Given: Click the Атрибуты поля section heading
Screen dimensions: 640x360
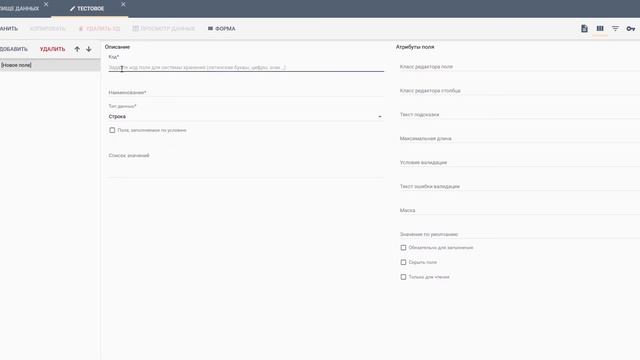Looking at the screenshot, I should click(x=415, y=47).
